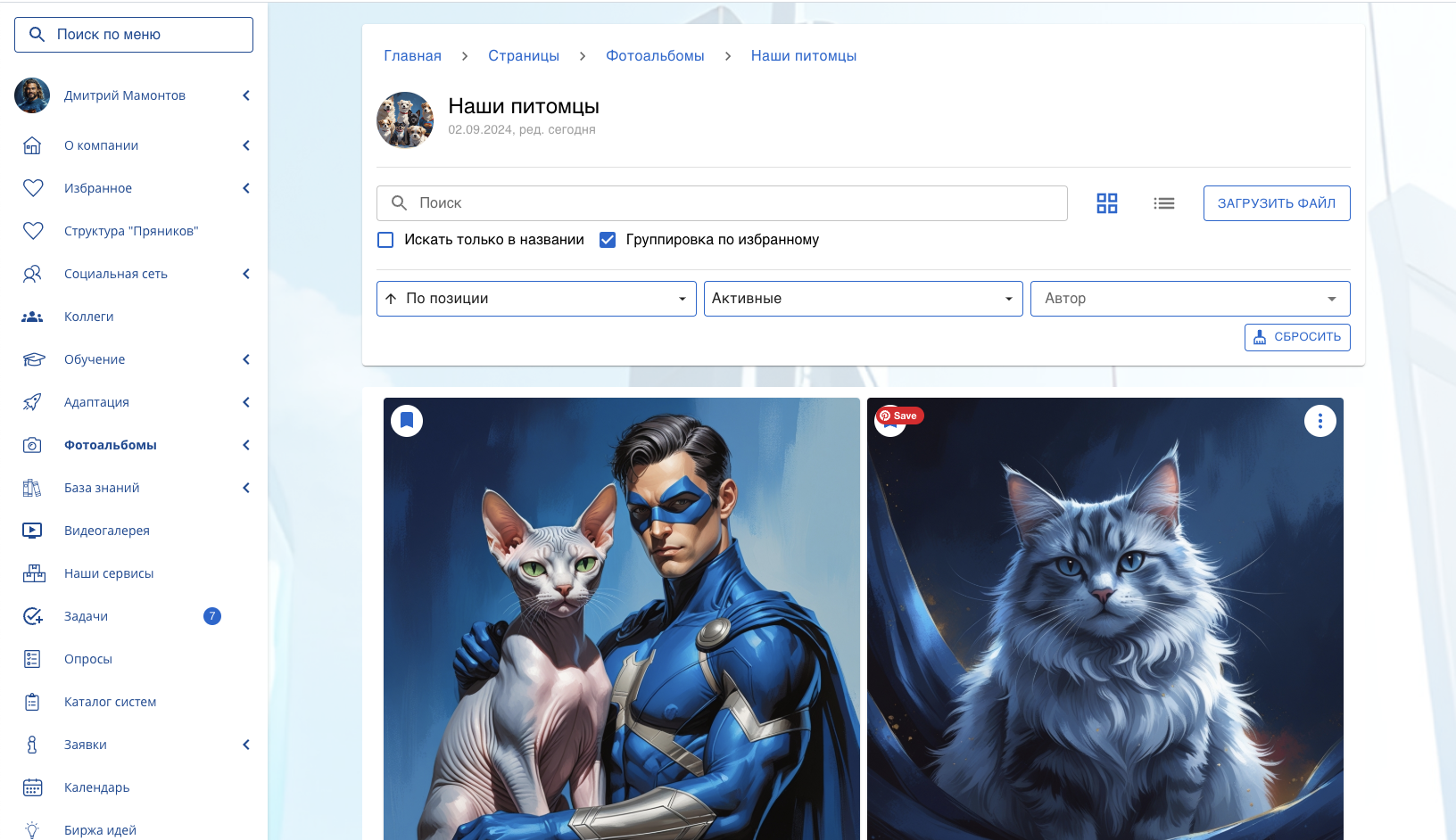The width and height of the screenshot is (1456, 840).
Task: Open Календарь in the sidebar
Action: pyautogui.click(x=96, y=787)
